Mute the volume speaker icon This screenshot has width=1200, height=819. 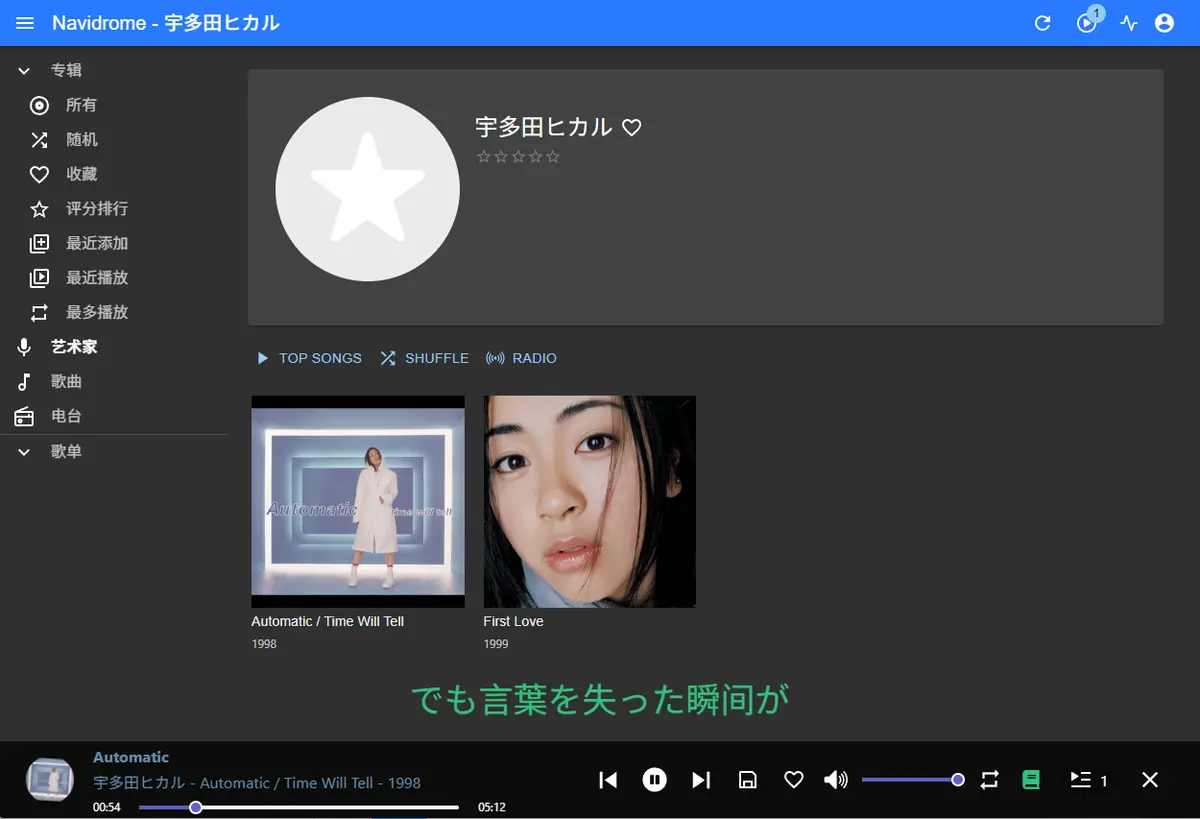point(836,780)
